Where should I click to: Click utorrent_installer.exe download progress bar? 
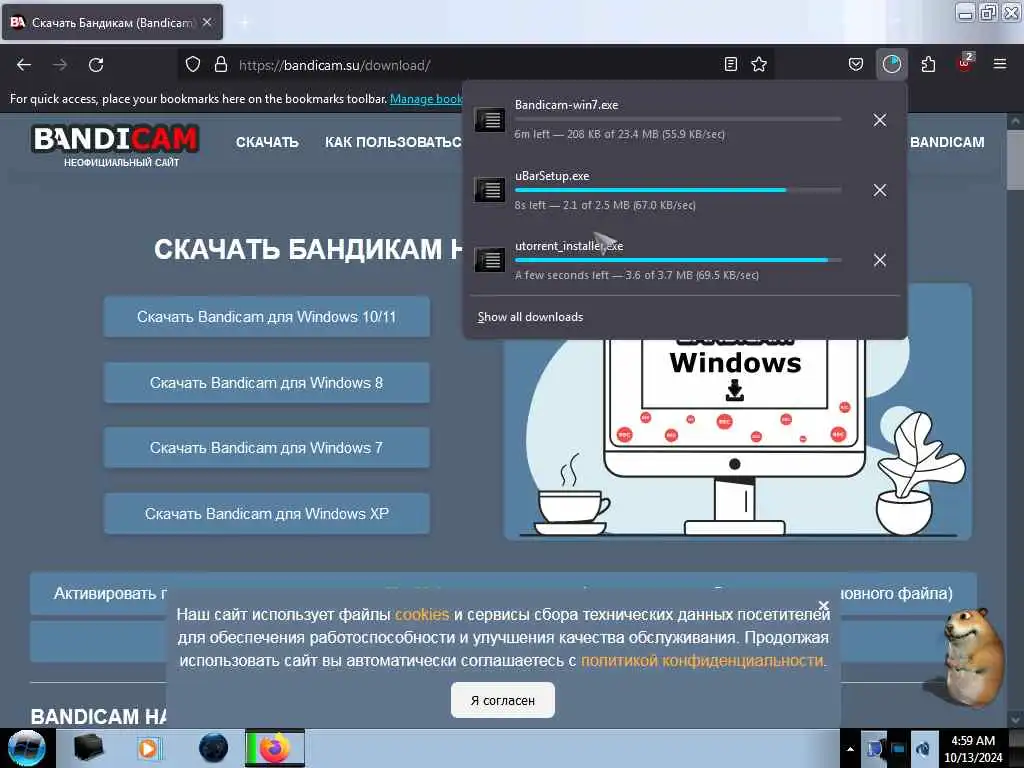(x=678, y=260)
